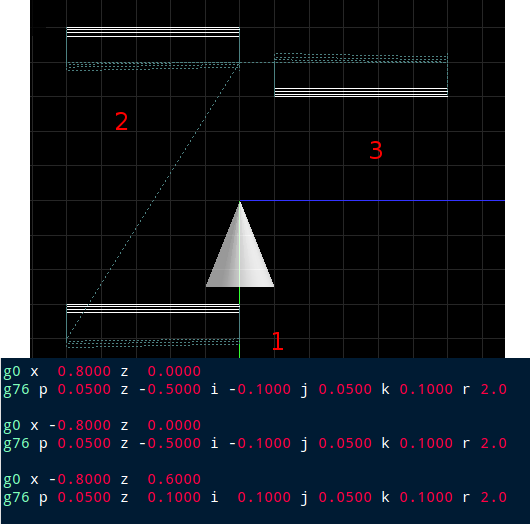The width and height of the screenshot is (531, 524).
Task: Click z 0.1000 in the last g76 line
Action: coord(161,497)
